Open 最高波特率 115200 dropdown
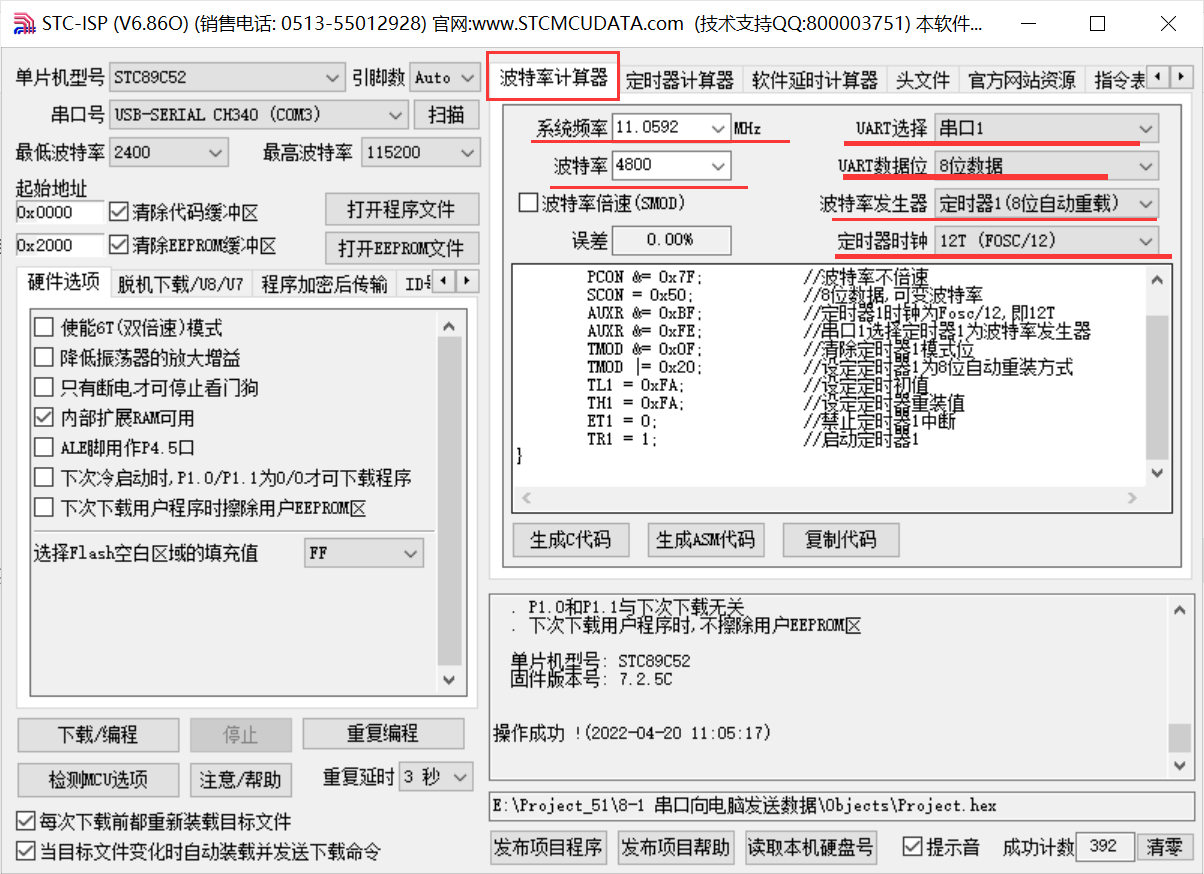The image size is (1204, 874). [x=420, y=152]
